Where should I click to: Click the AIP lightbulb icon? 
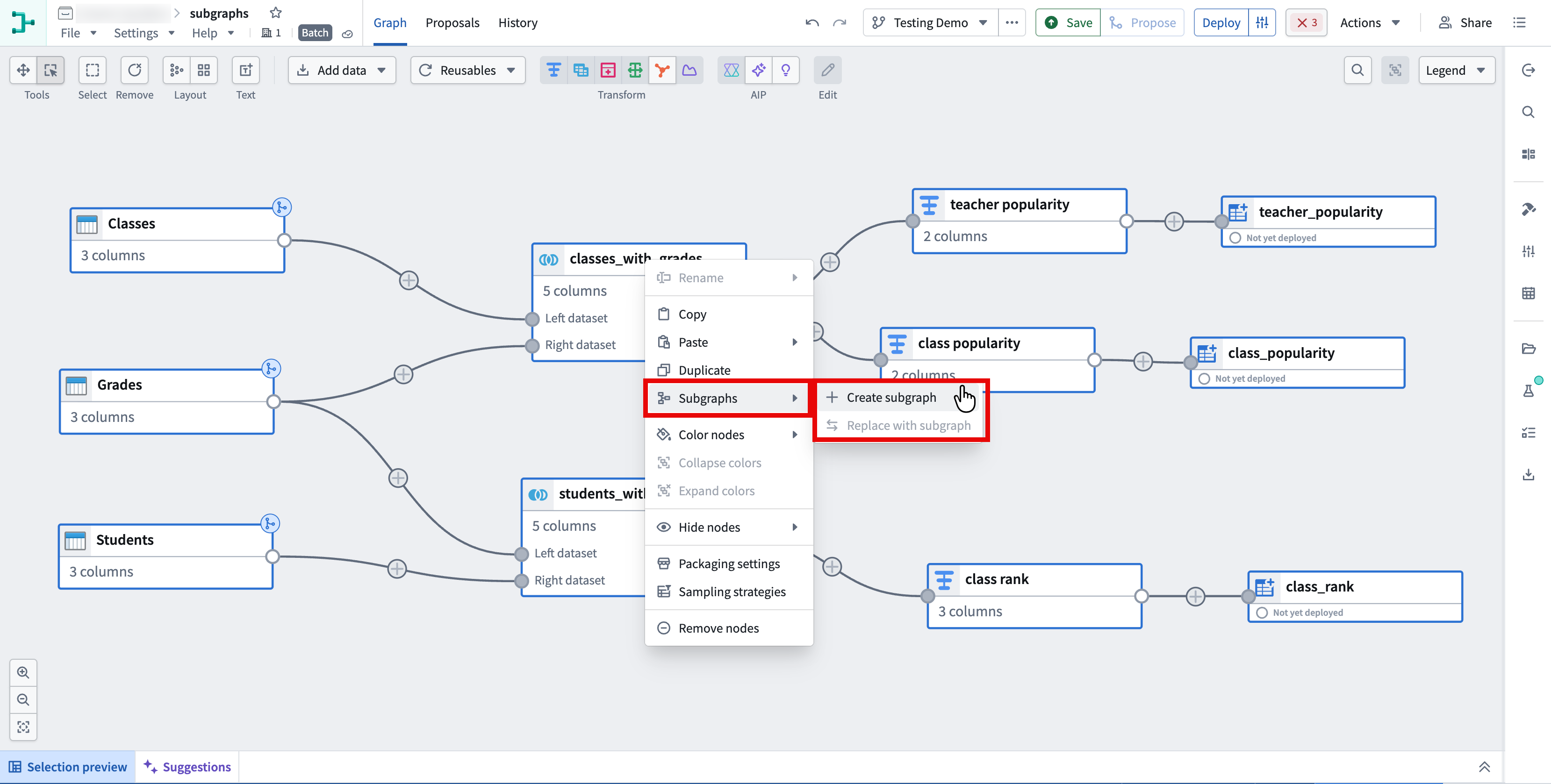click(x=786, y=71)
